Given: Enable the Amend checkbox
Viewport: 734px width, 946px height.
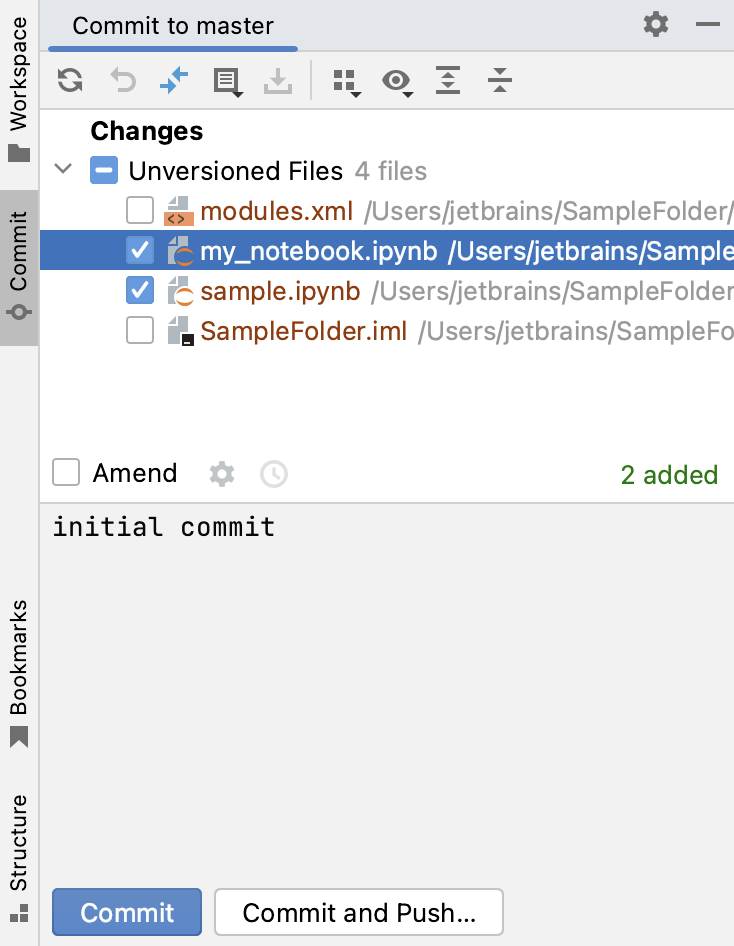Looking at the screenshot, I should coord(65,473).
